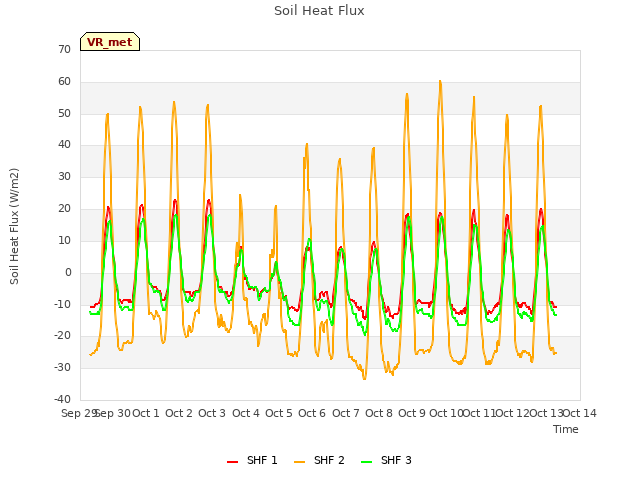Toggle the SHF 3 legend entry
The height and width of the screenshot is (480, 640).
tap(387, 460)
